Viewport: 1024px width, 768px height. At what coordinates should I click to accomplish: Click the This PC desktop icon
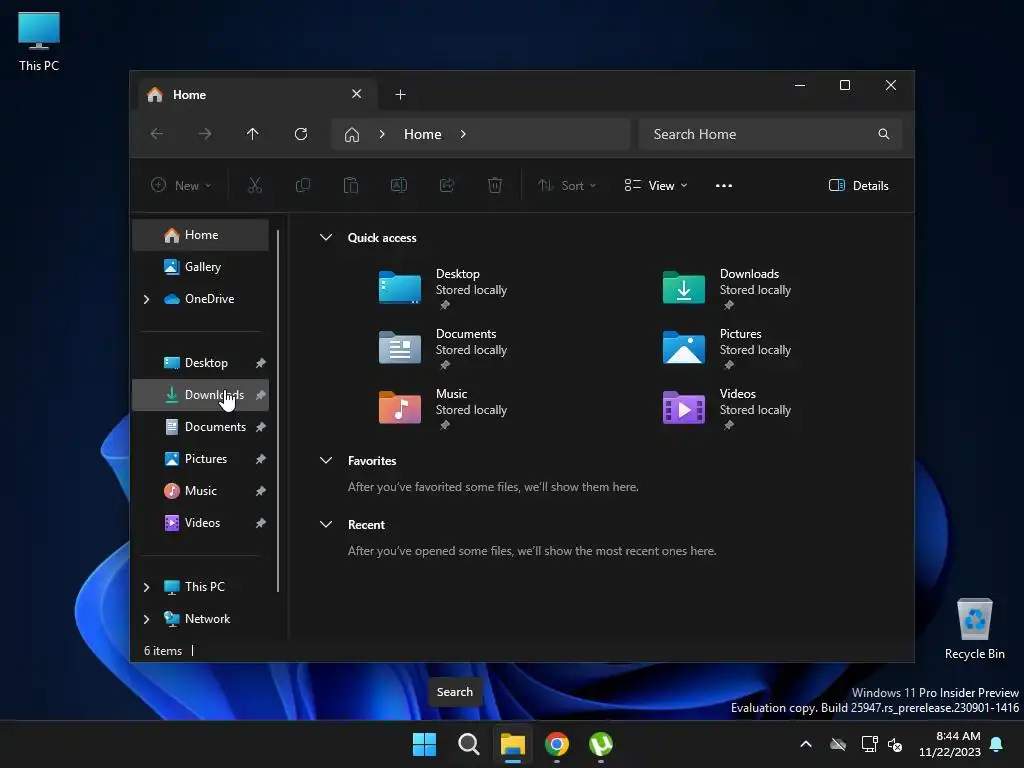coord(39,42)
